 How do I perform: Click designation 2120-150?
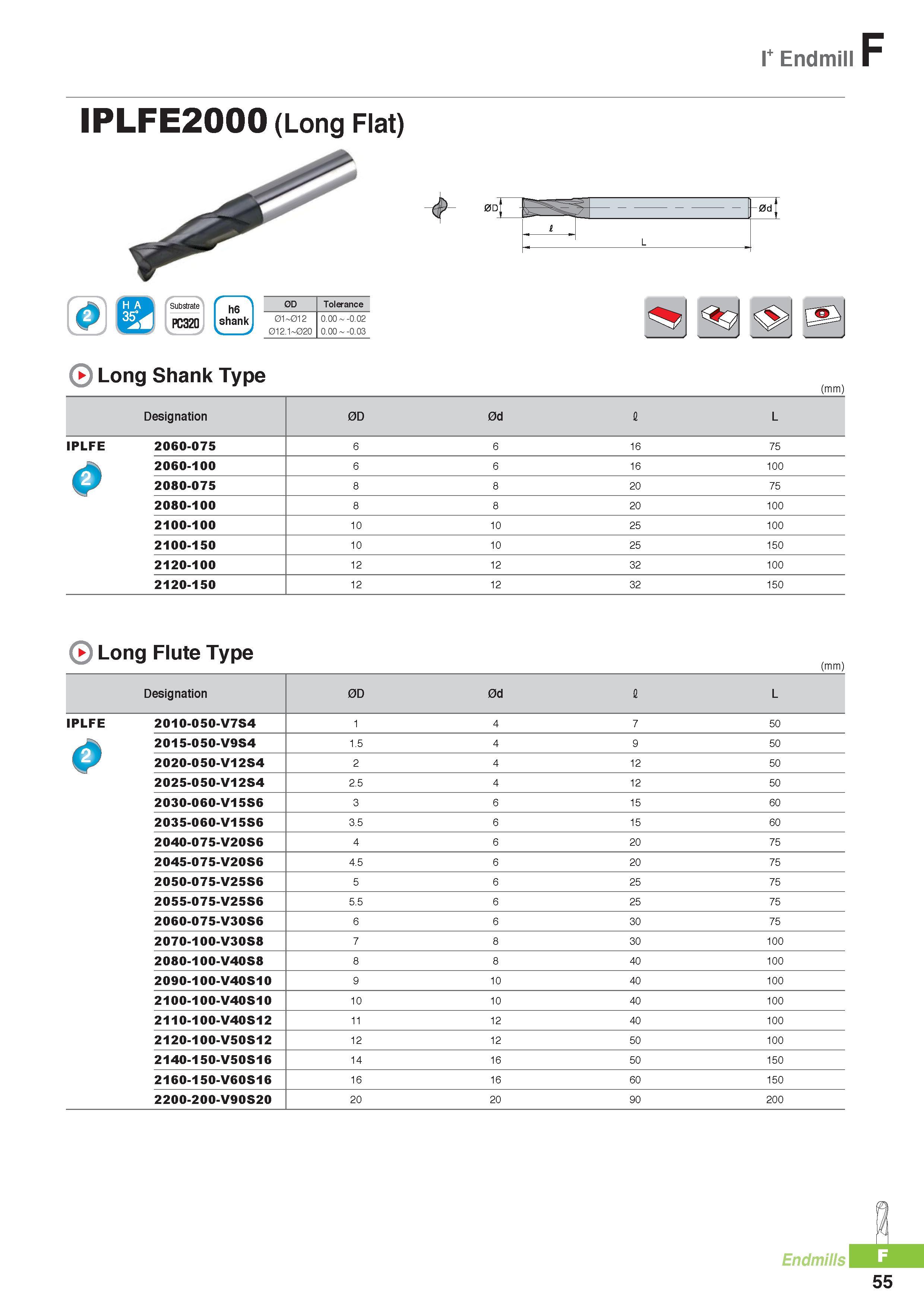pos(185,585)
